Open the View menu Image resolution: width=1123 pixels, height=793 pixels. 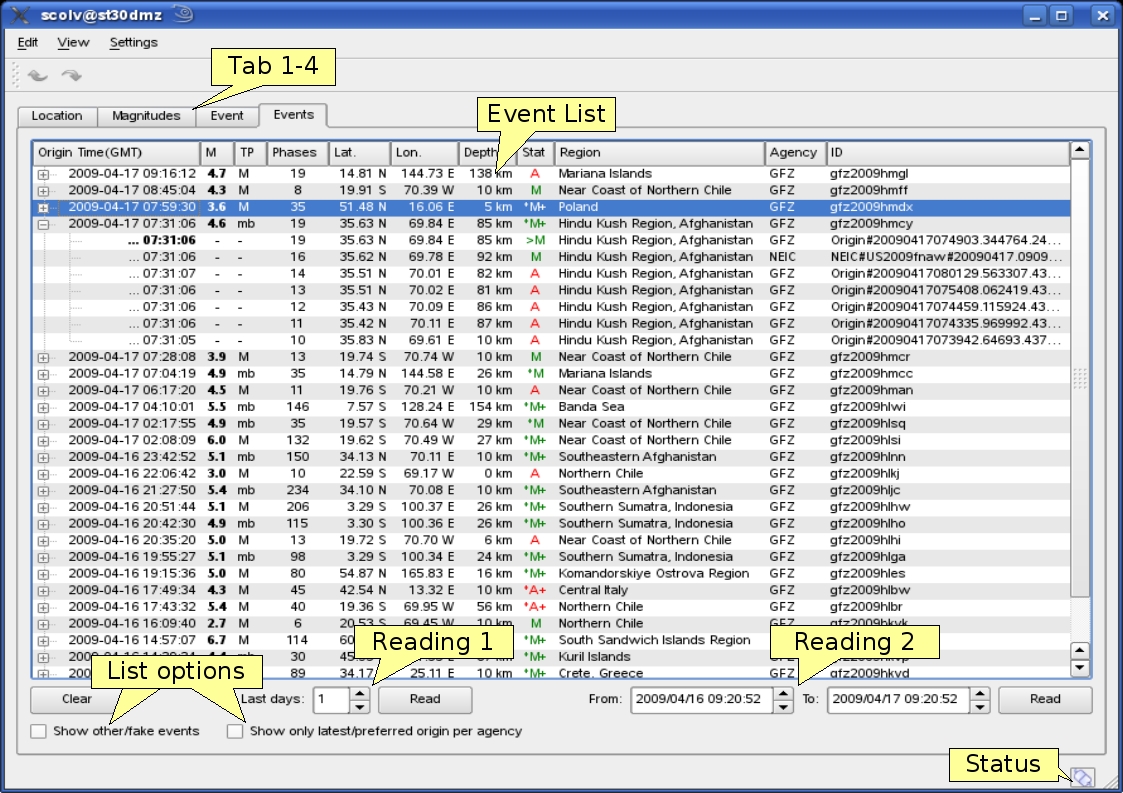[73, 42]
